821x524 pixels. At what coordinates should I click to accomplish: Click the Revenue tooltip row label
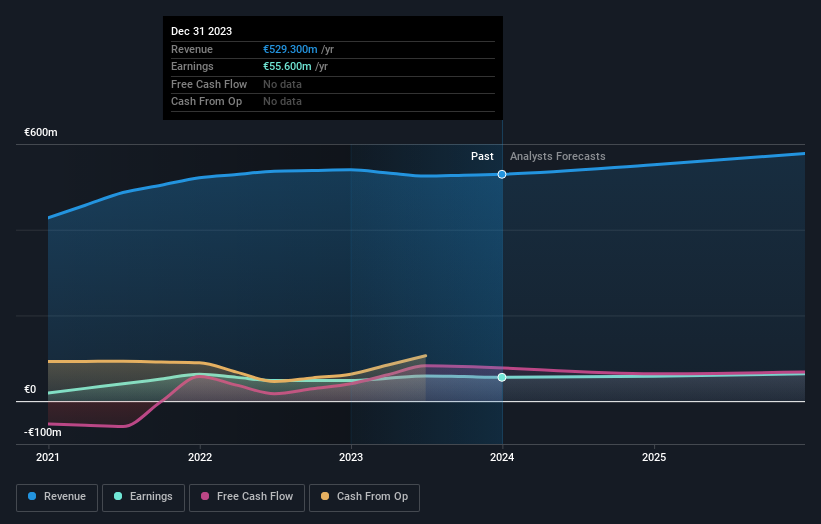pyautogui.click(x=192, y=49)
